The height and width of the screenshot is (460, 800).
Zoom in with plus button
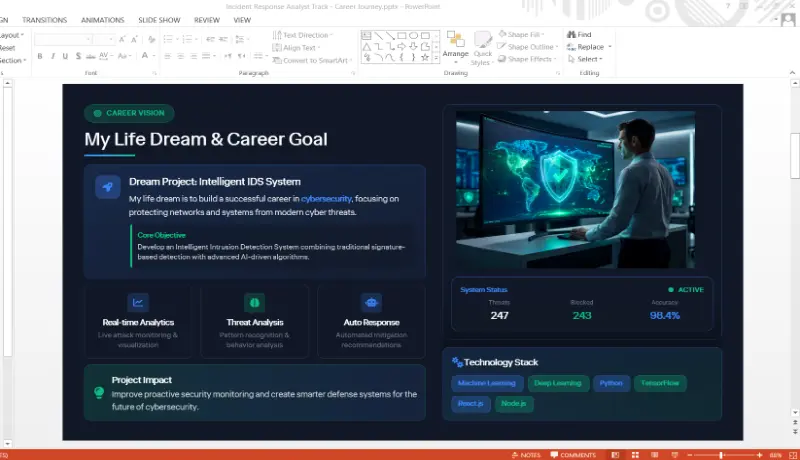760,455
